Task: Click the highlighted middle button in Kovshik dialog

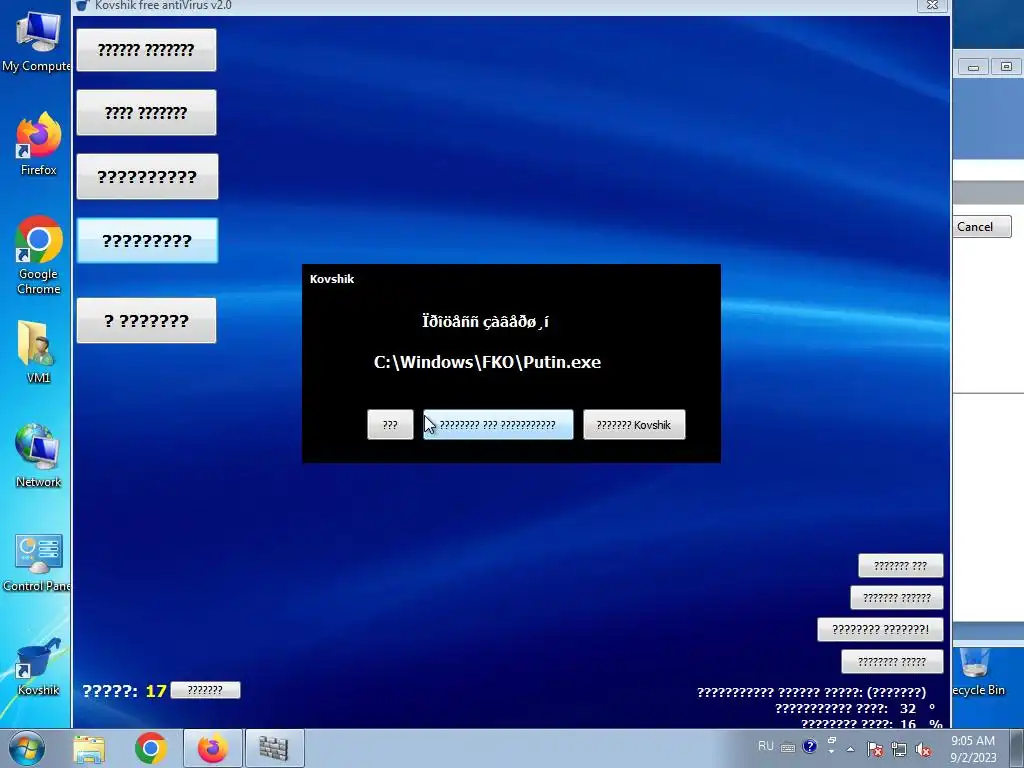Action: pos(498,424)
